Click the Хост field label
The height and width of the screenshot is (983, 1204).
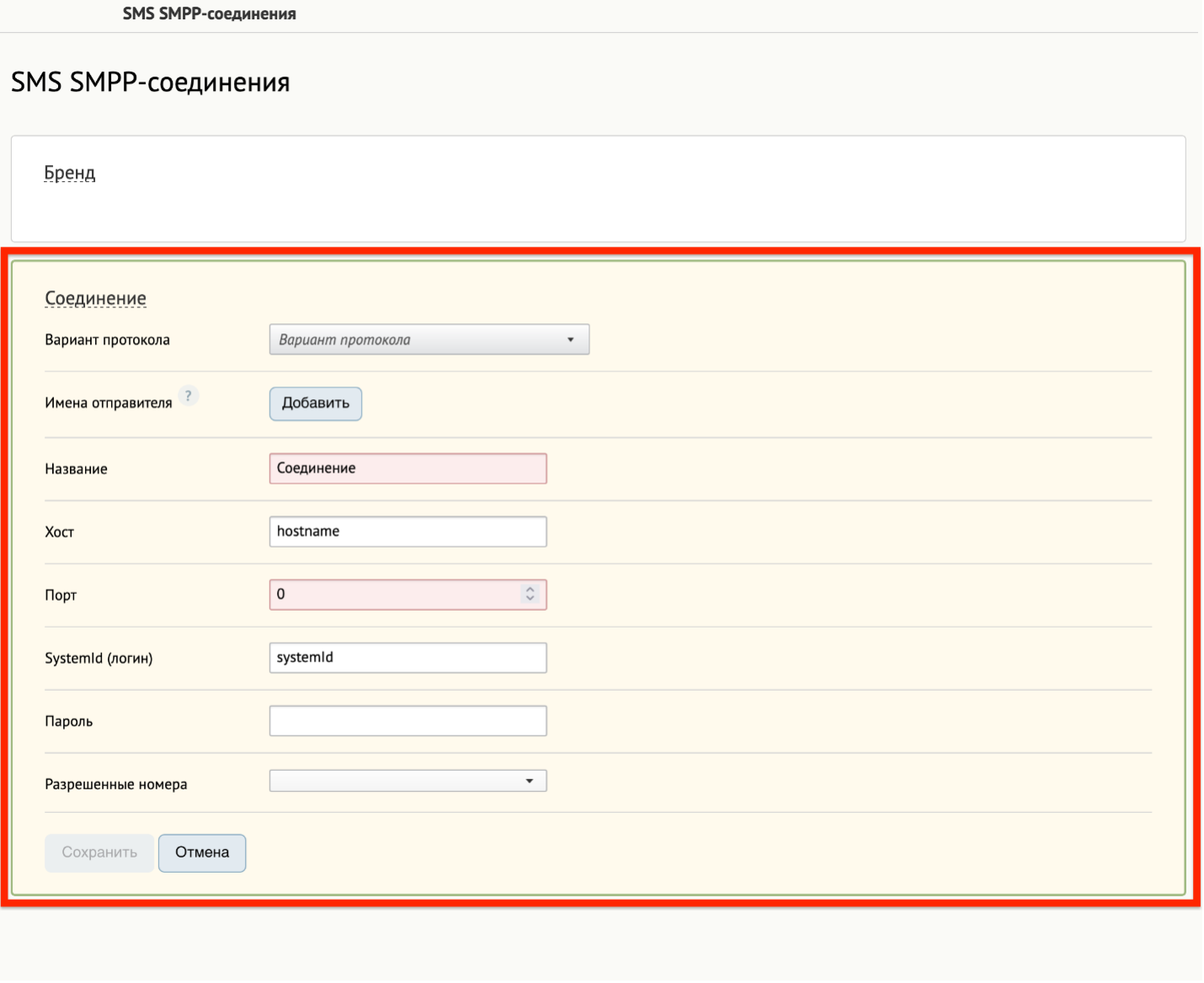(60, 532)
